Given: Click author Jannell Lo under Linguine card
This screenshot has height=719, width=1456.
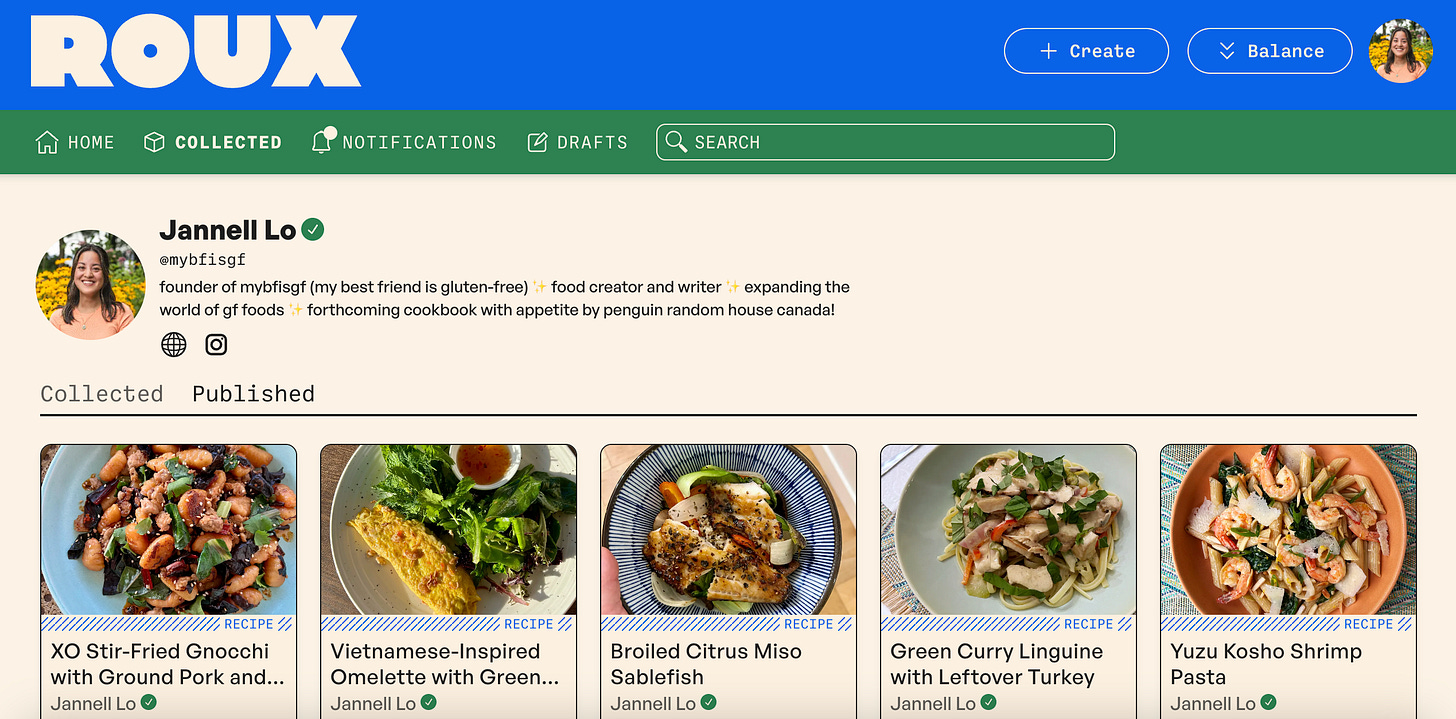Looking at the screenshot, I should click(x=933, y=704).
